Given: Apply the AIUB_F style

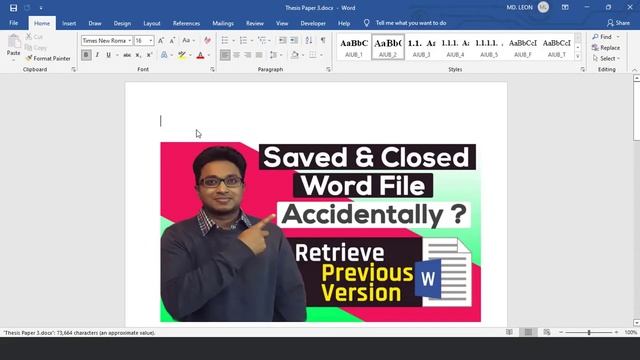Looking at the screenshot, I should click(x=523, y=47).
